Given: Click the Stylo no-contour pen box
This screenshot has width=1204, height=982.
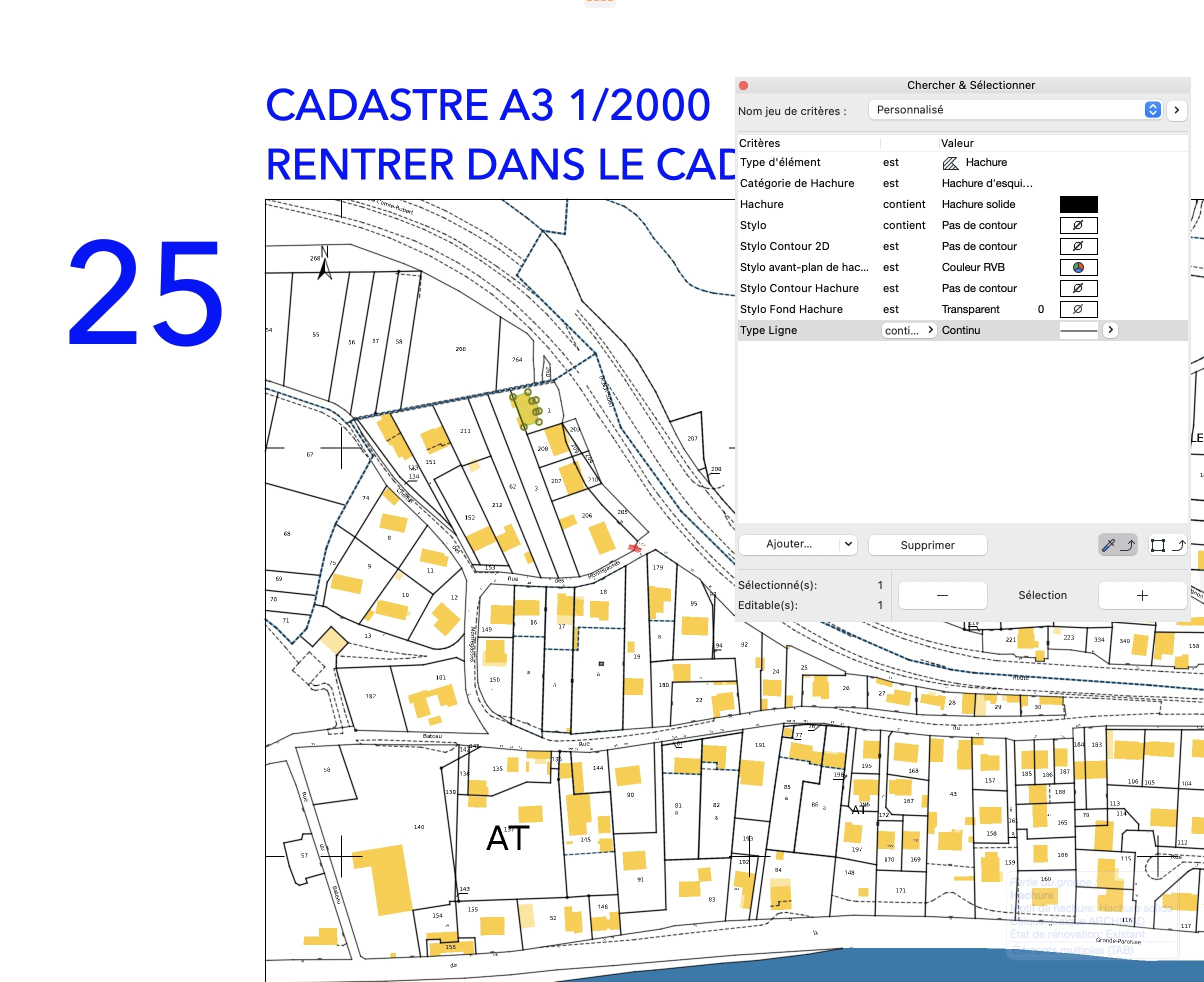Looking at the screenshot, I should pos(1078,225).
